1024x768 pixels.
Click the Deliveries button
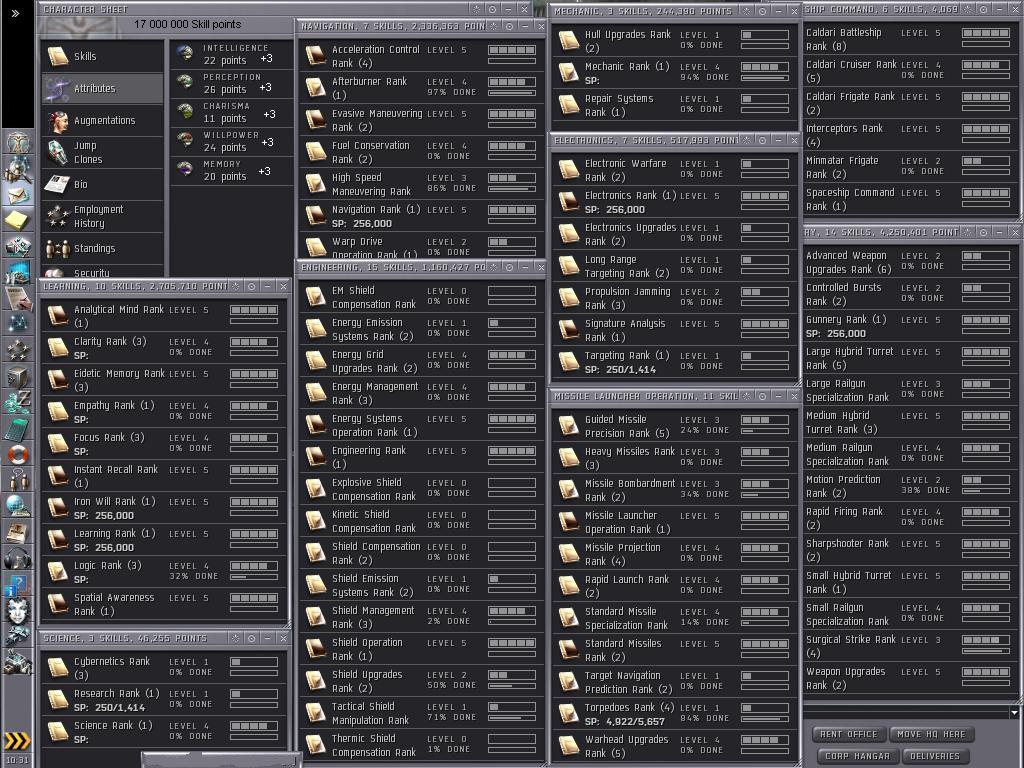(935, 756)
